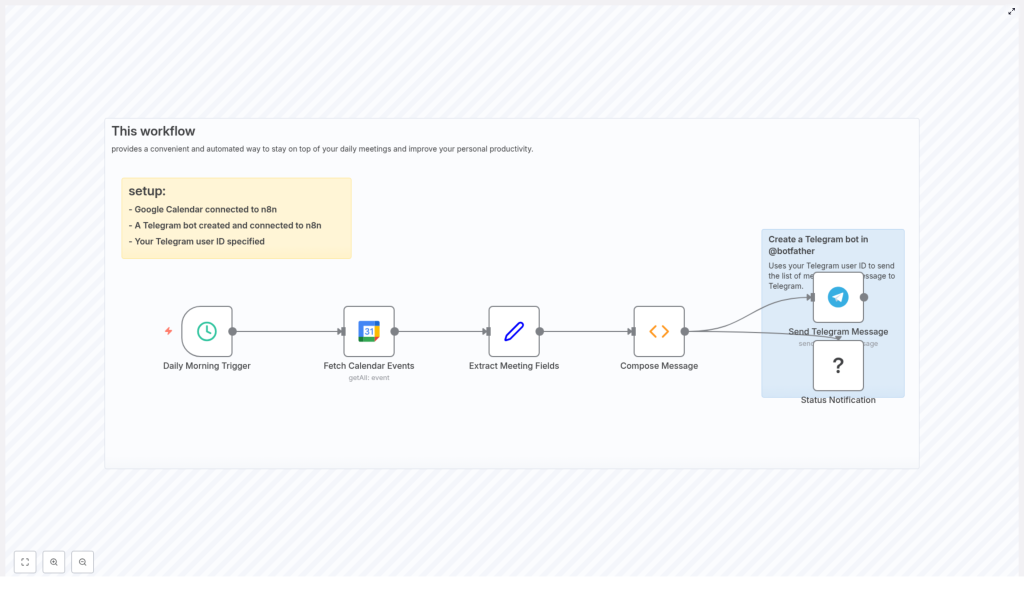Click the Send Telegram Message node icon
The width and height of the screenshot is (1024, 601).
(x=838, y=297)
